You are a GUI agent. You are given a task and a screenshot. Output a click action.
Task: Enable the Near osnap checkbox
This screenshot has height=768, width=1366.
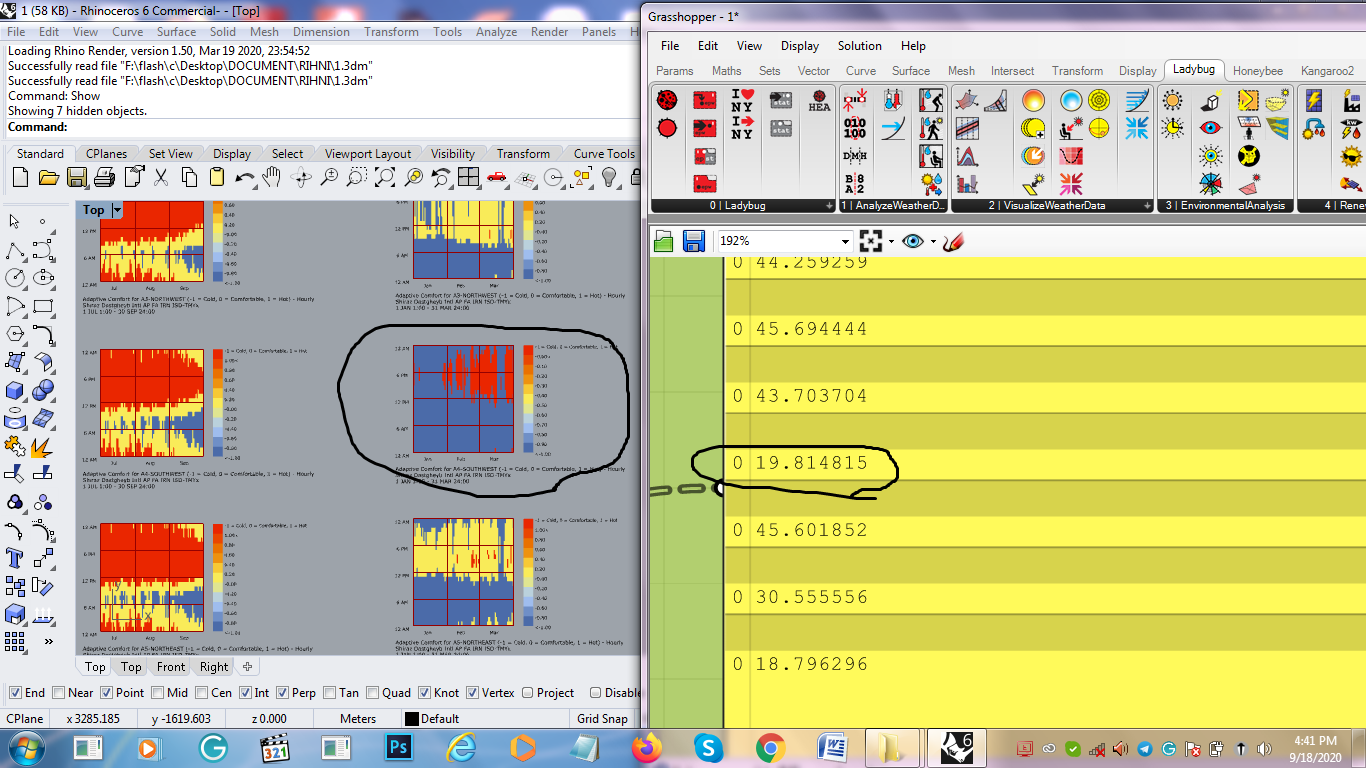[59, 692]
